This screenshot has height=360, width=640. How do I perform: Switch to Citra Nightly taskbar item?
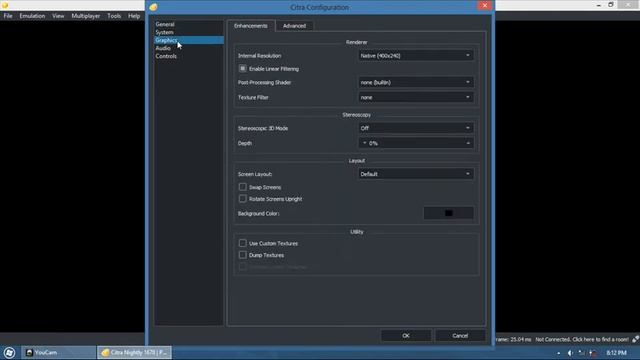point(134,352)
